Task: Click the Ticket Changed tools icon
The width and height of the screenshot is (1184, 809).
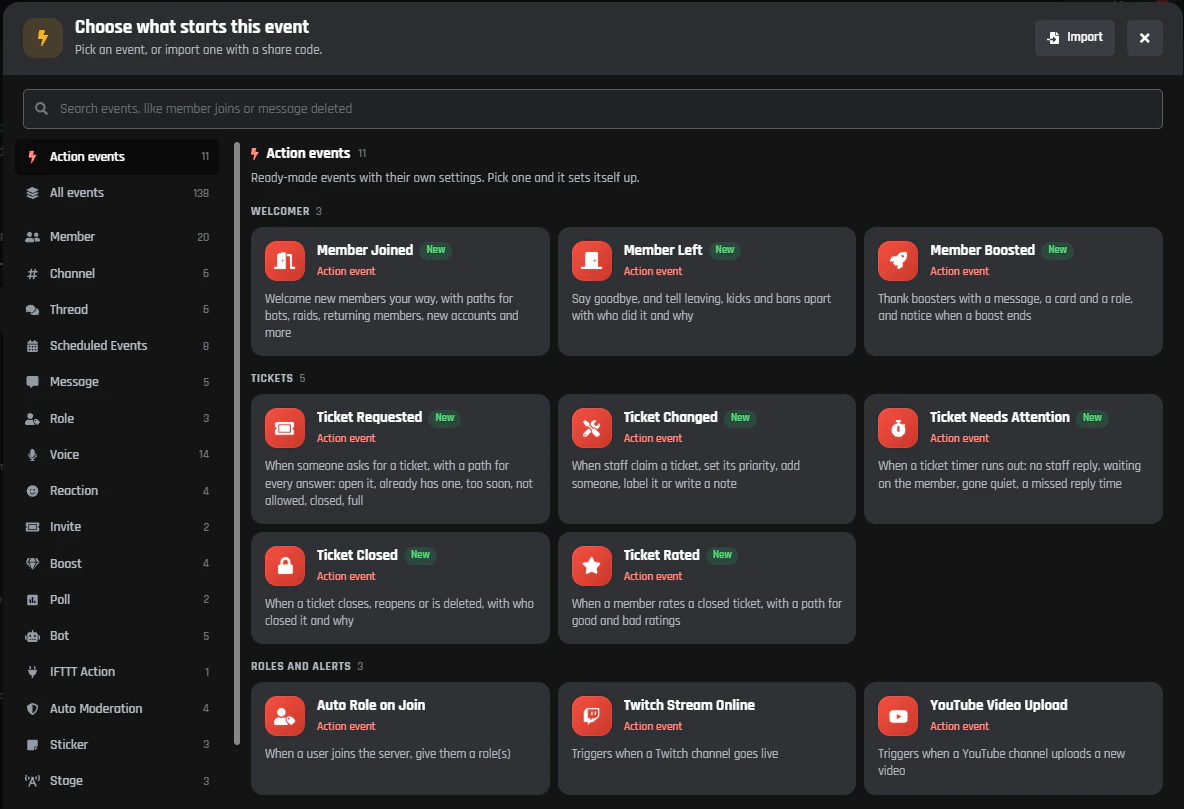Action: click(x=591, y=428)
